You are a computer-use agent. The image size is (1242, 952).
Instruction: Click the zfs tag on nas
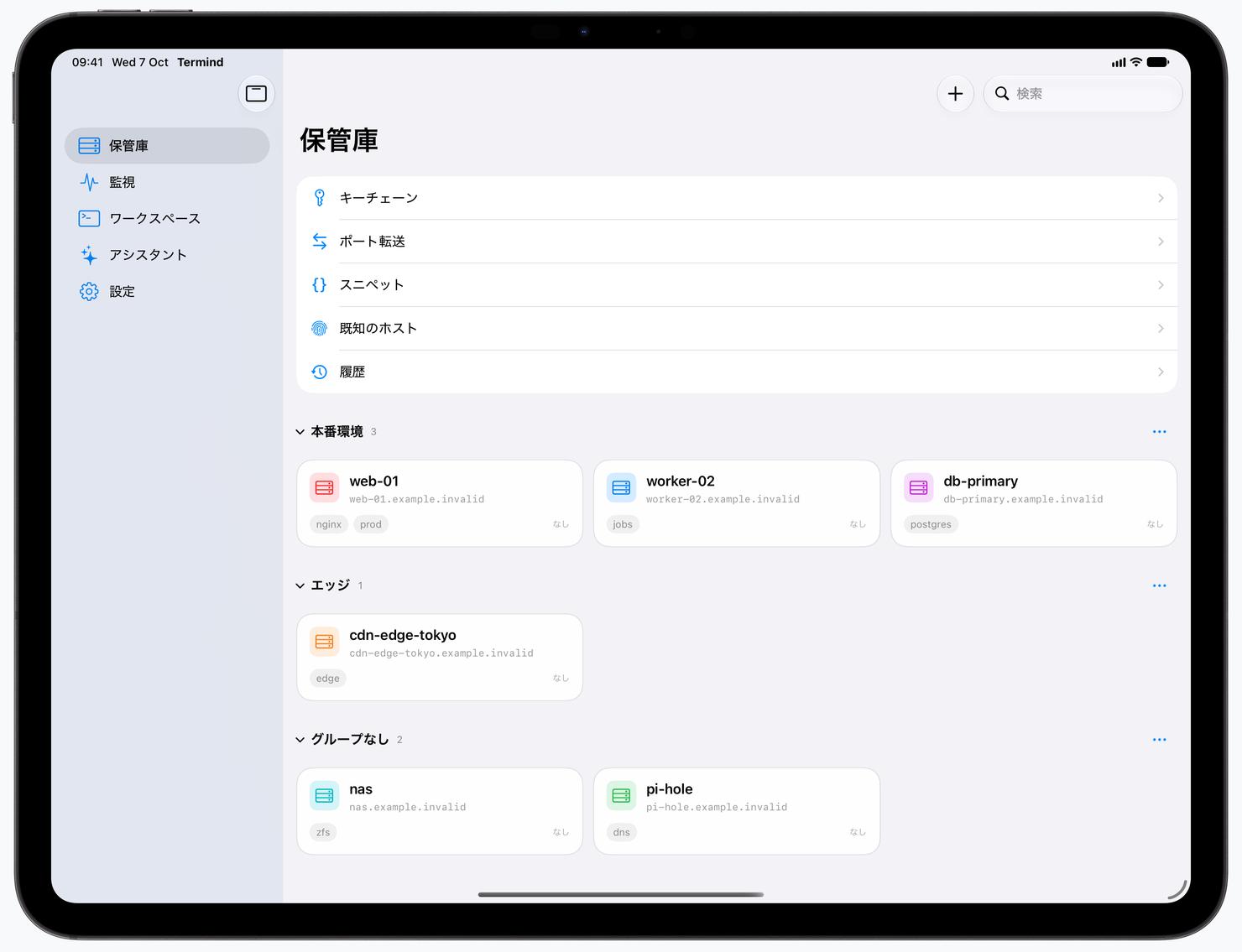tap(323, 832)
